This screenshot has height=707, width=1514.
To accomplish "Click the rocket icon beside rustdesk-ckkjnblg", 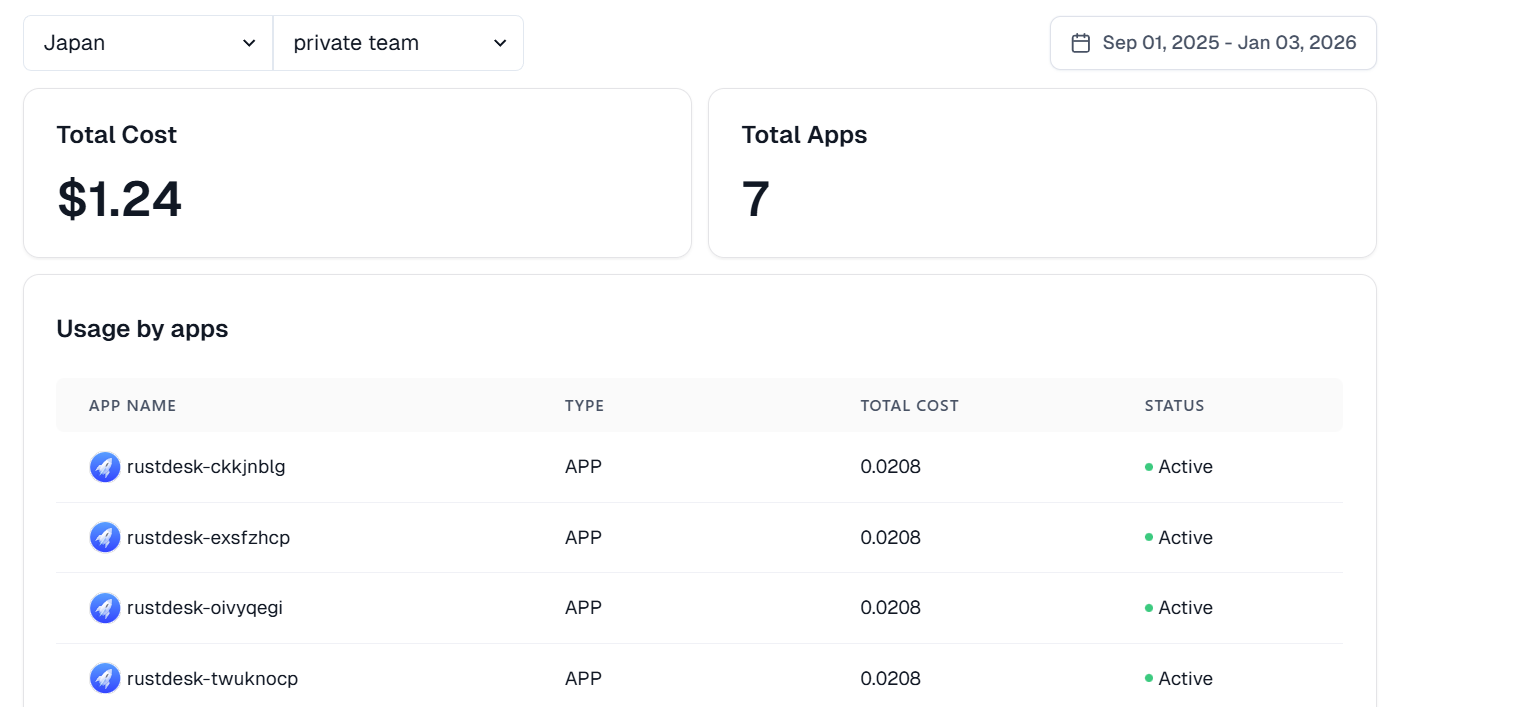I will [105, 467].
